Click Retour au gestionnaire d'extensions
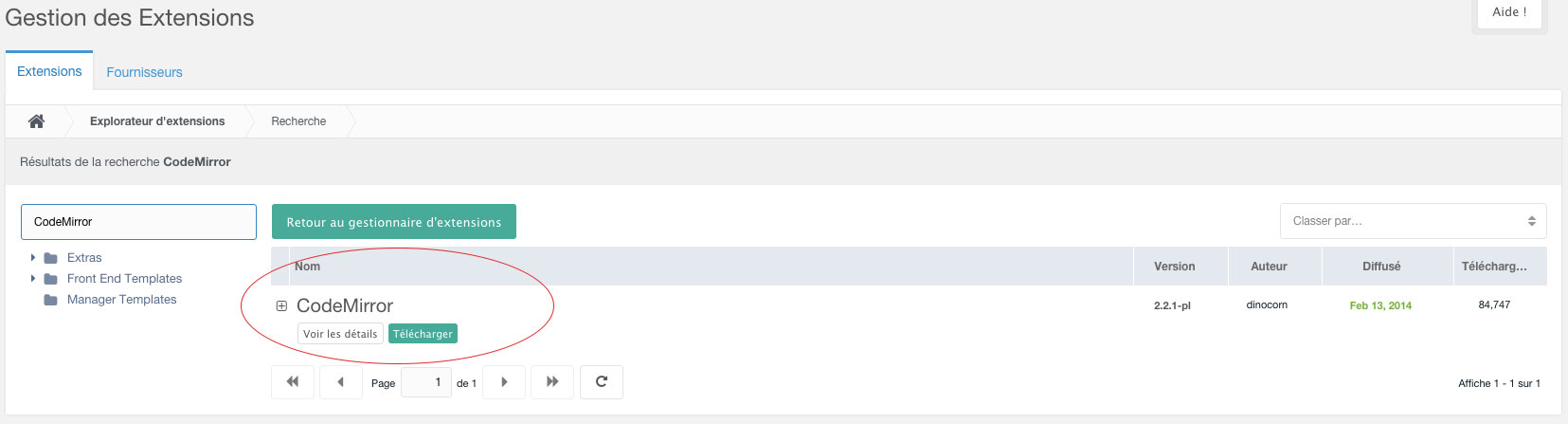The width and height of the screenshot is (1568, 424). pyautogui.click(x=394, y=222)
